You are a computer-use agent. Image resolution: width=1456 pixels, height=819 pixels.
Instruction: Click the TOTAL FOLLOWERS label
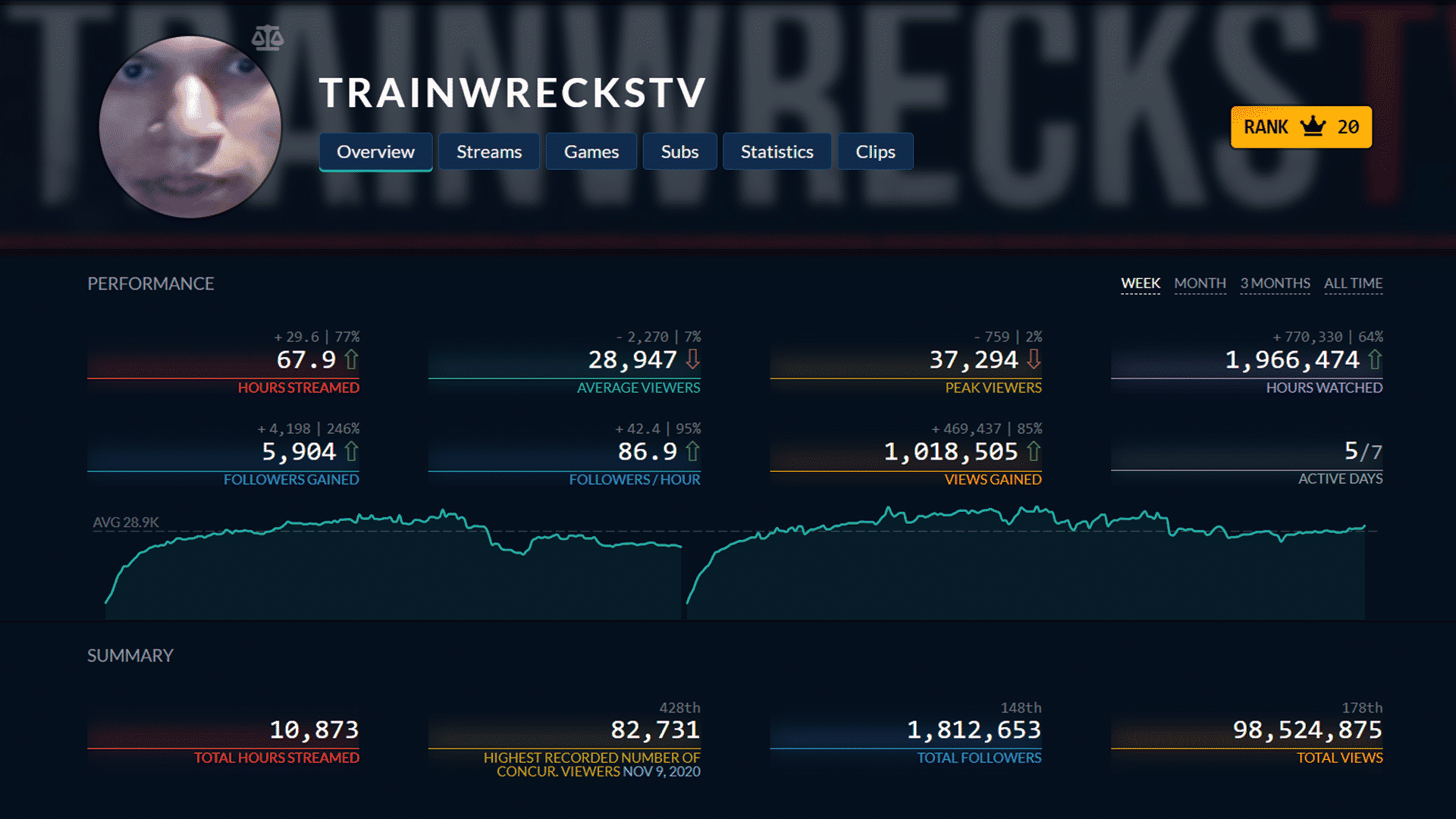point(979,758)
